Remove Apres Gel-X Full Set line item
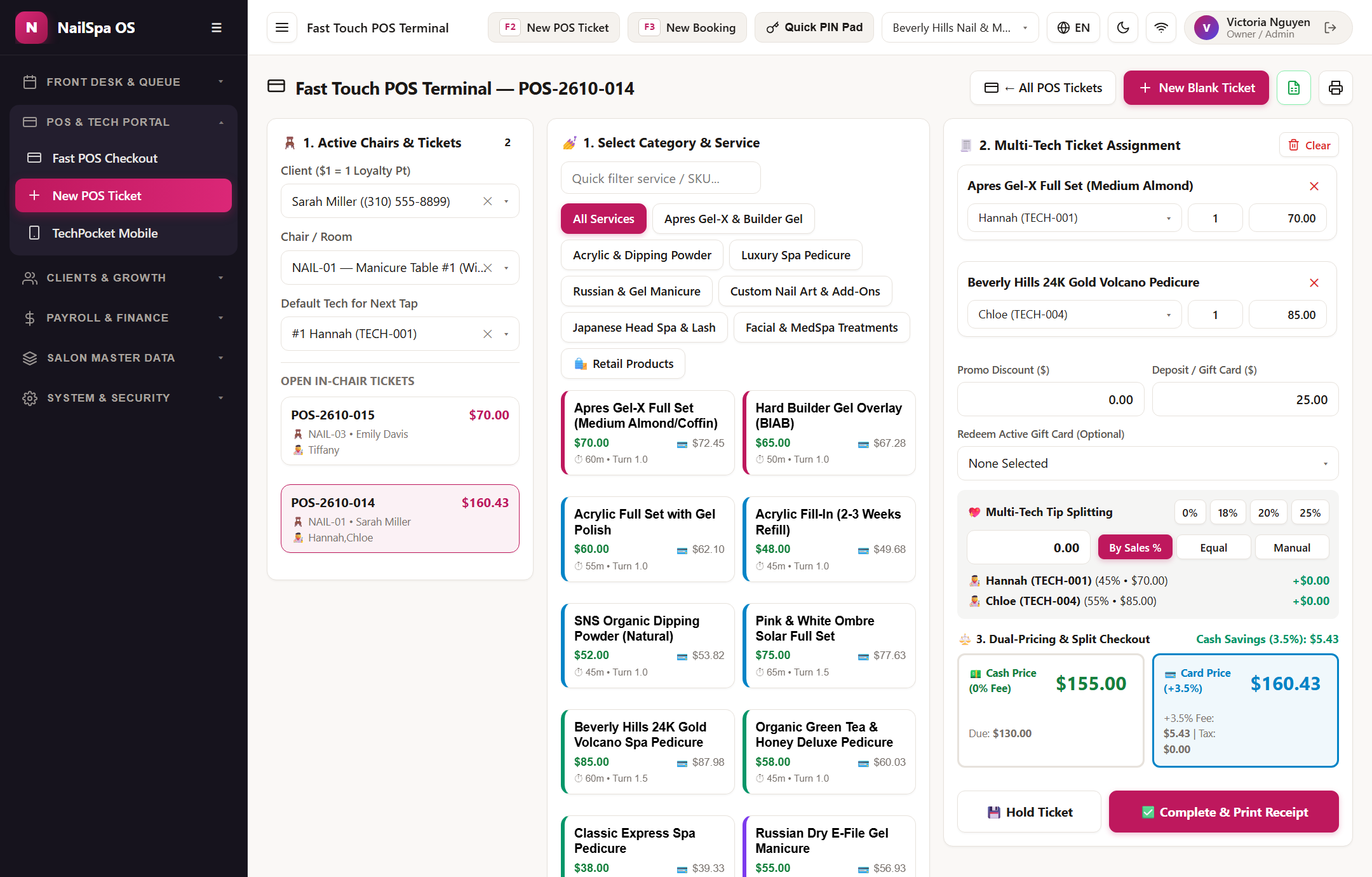The image size is (1372, 877). click(x=1314, y=186)
